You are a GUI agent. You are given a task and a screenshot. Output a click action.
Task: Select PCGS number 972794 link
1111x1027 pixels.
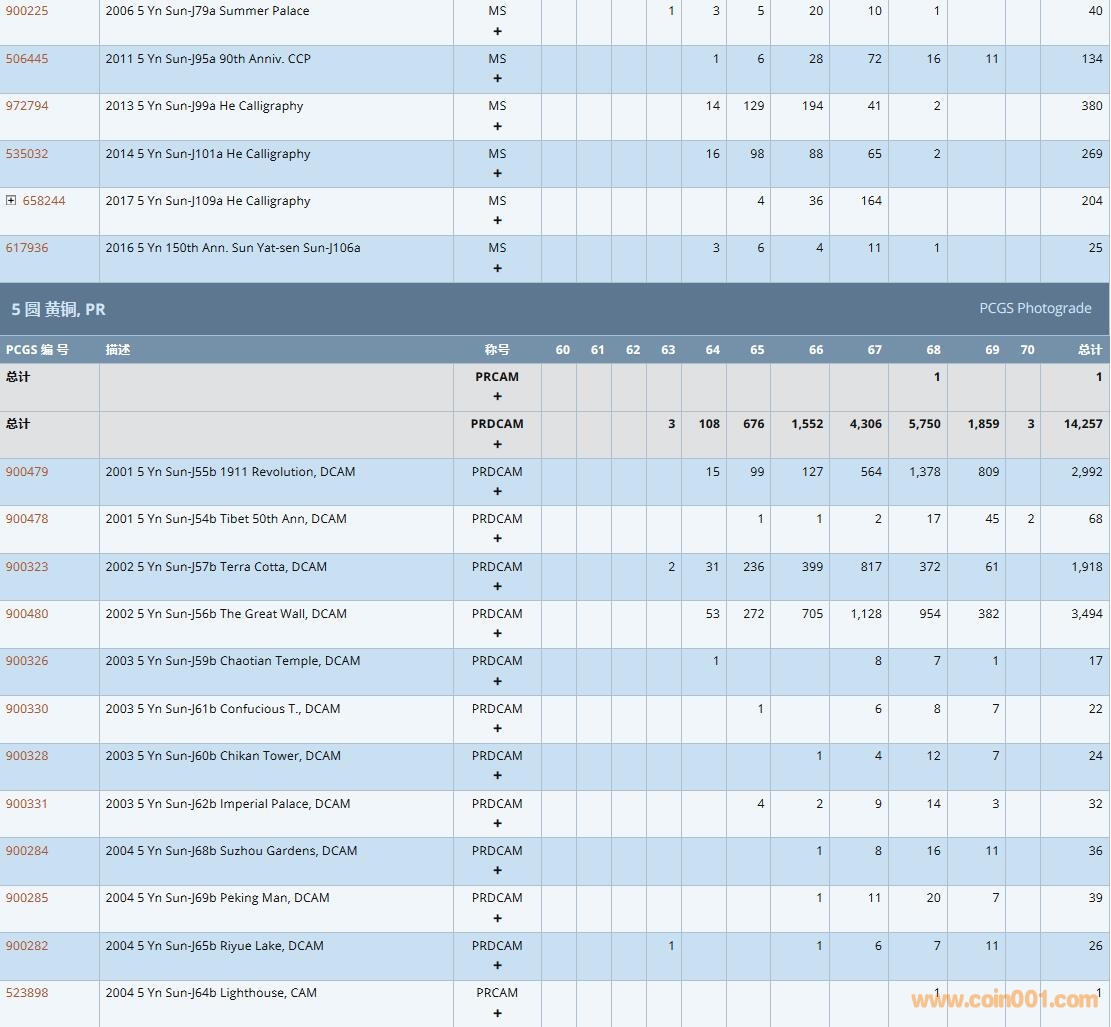[x=27, y=105]
